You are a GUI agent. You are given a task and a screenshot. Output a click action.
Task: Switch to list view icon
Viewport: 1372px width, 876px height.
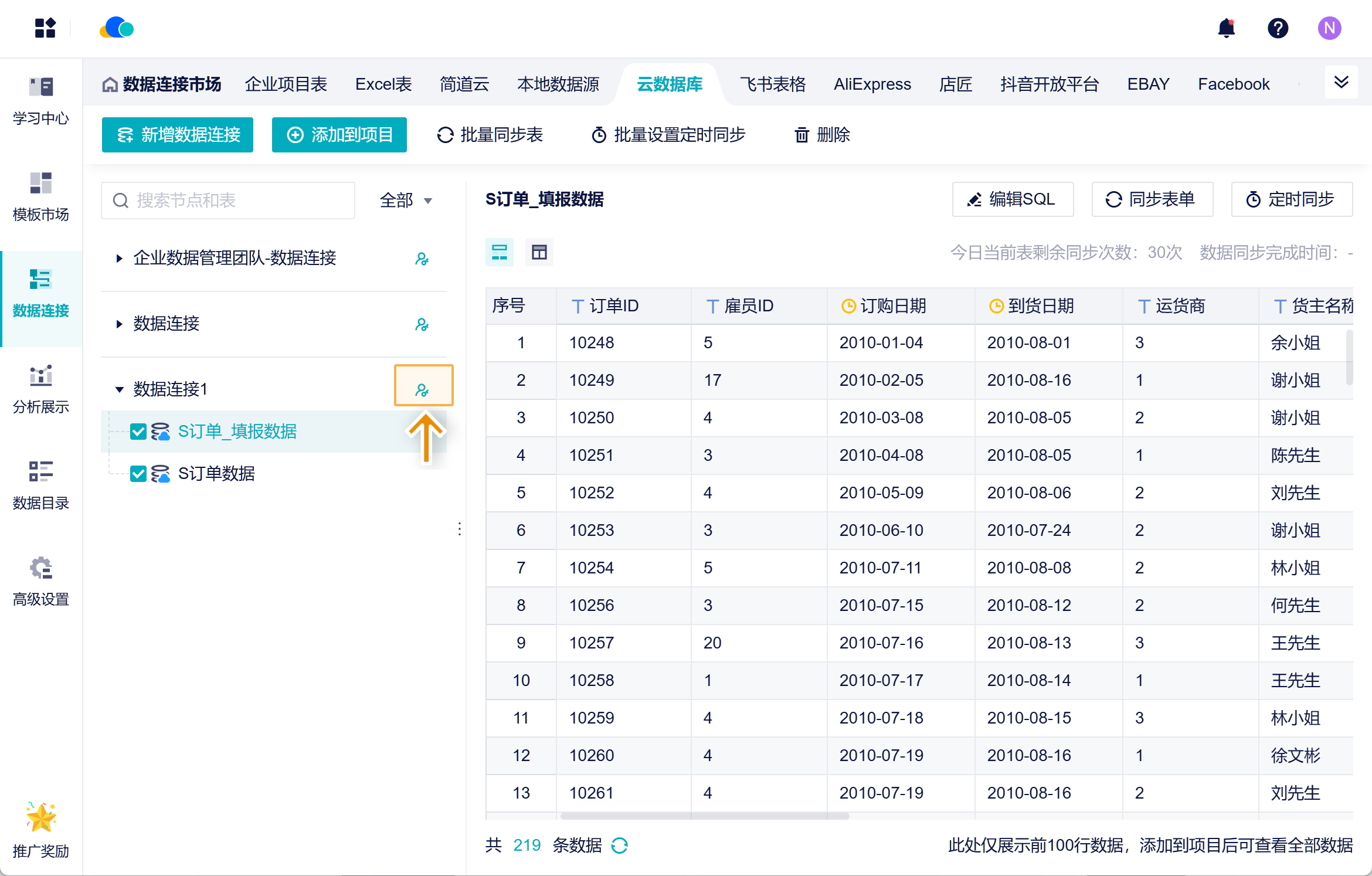coord(499,252)
